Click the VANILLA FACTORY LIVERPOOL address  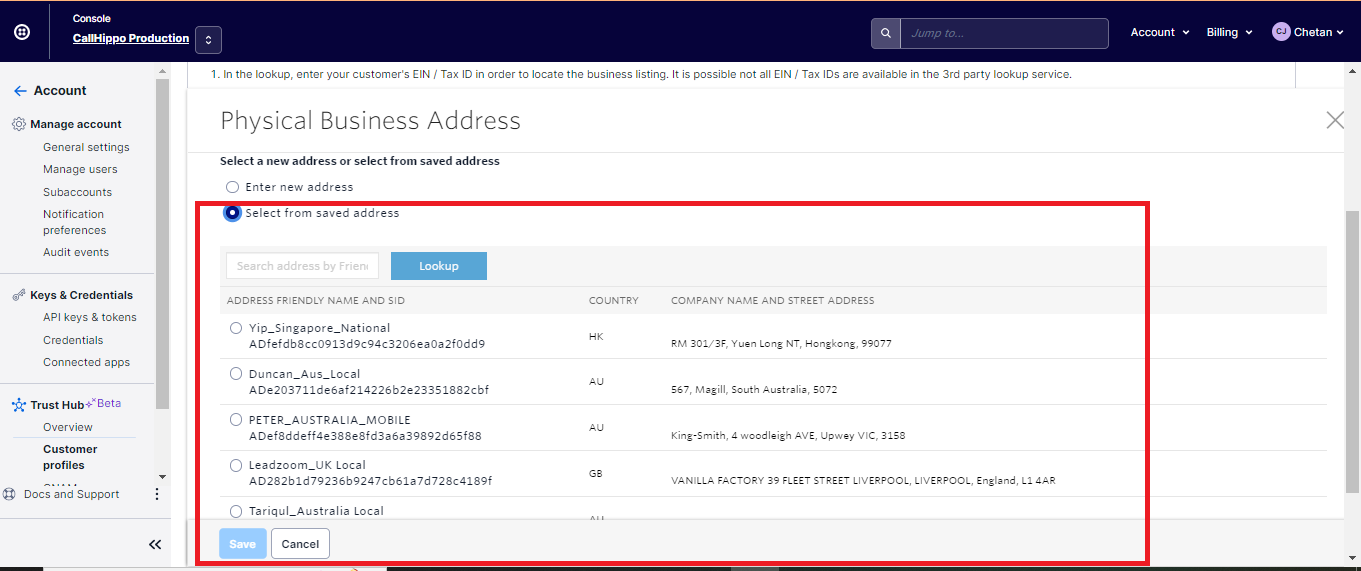(x=863, y=480)
